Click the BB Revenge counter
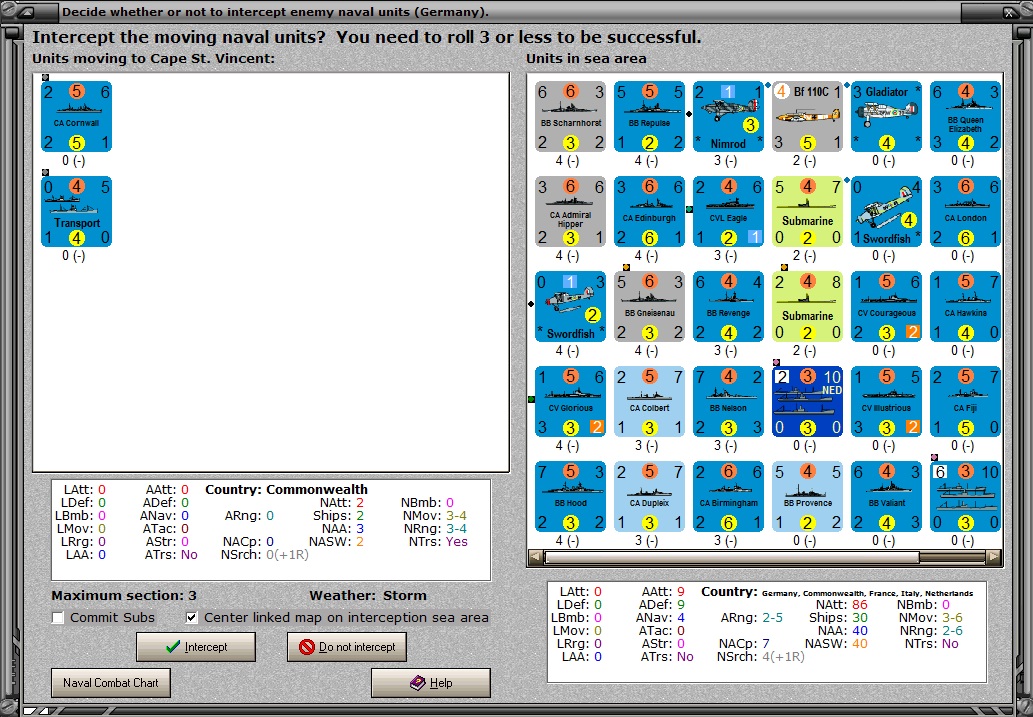The width and height of the screenshot is (1033, 717). click(x=729, y=306)
